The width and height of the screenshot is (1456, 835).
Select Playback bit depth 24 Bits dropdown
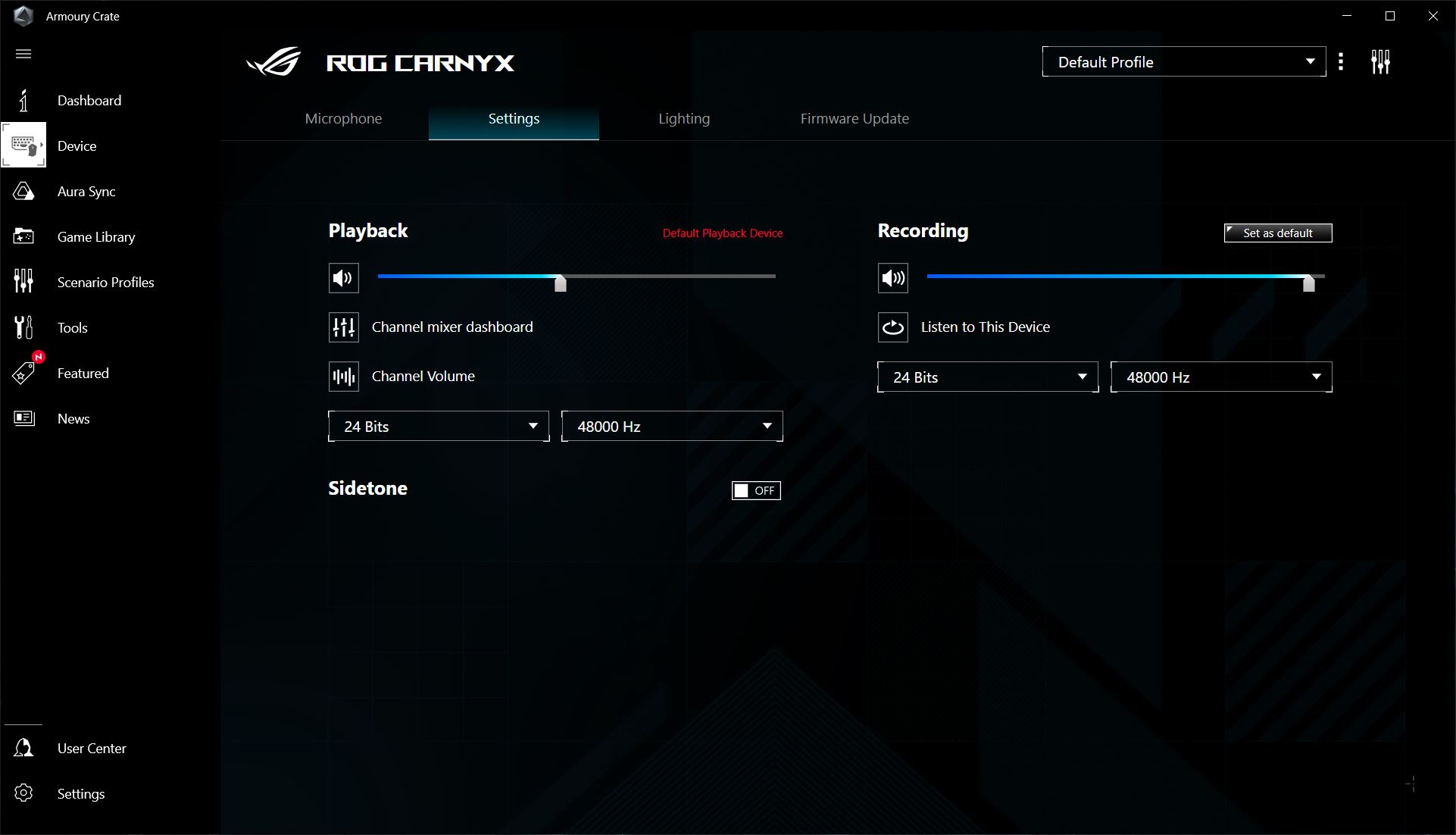pos(438,425)
